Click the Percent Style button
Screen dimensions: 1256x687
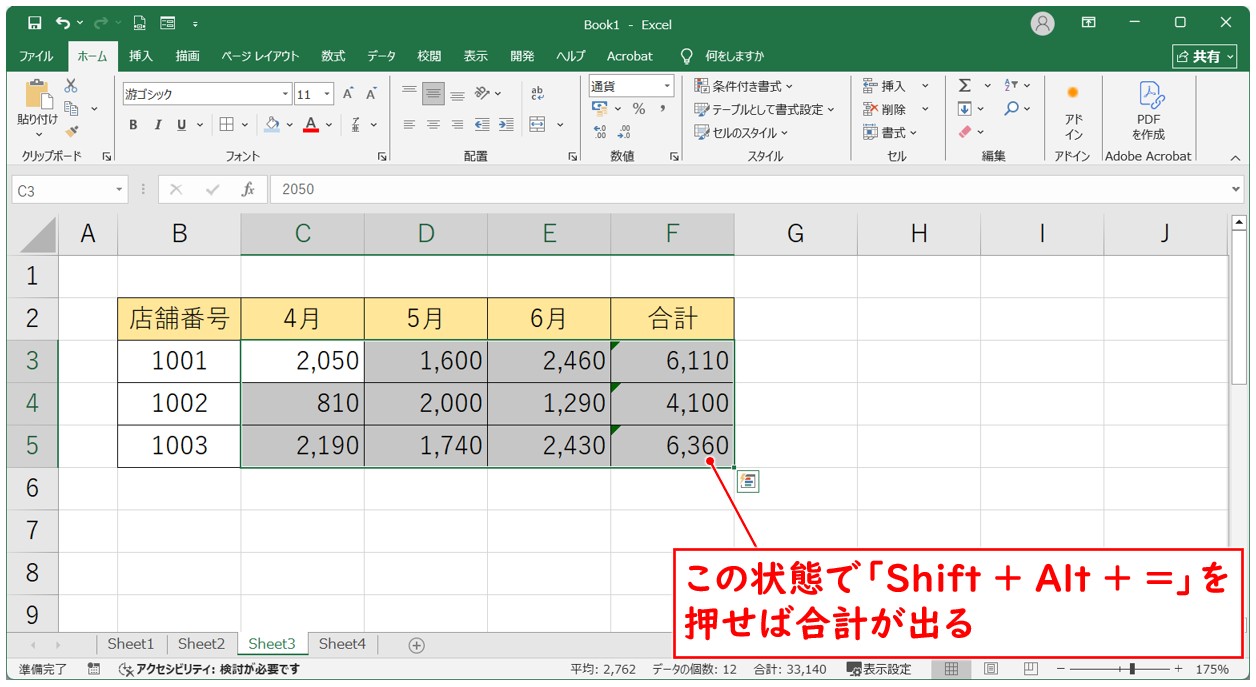[x=638, y=109]
